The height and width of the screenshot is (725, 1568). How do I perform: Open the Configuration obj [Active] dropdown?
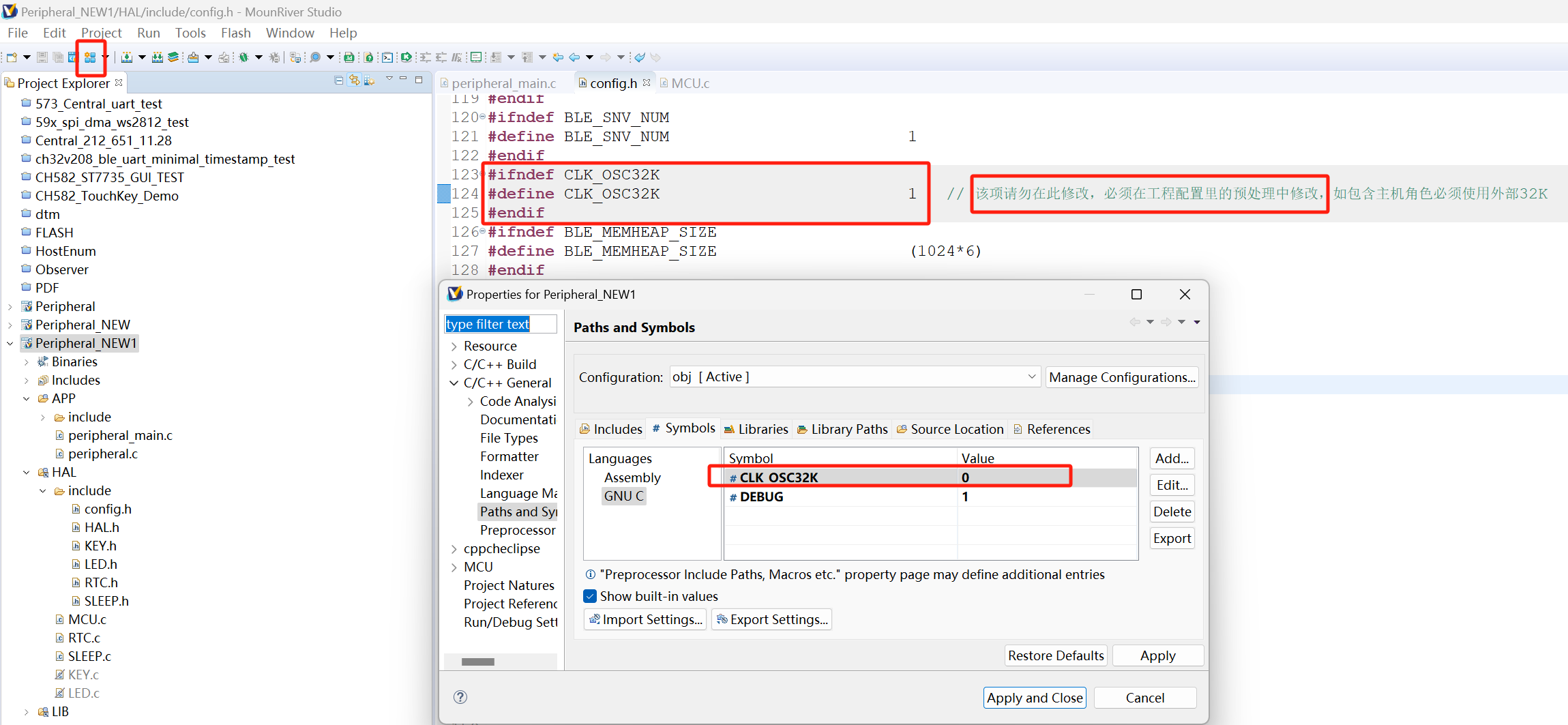pos(855,377)
